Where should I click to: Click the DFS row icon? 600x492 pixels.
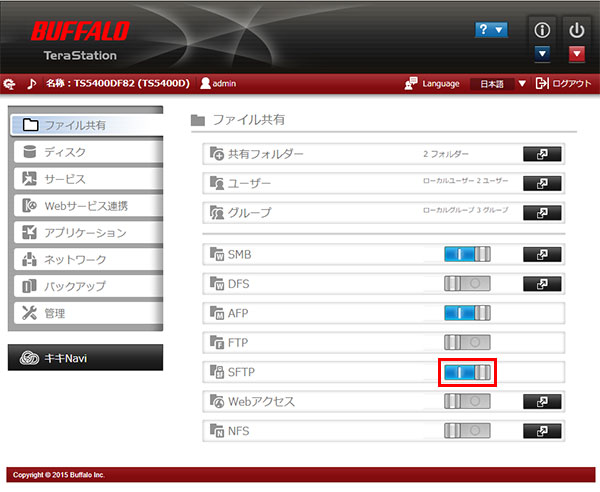tap(217, 283)
